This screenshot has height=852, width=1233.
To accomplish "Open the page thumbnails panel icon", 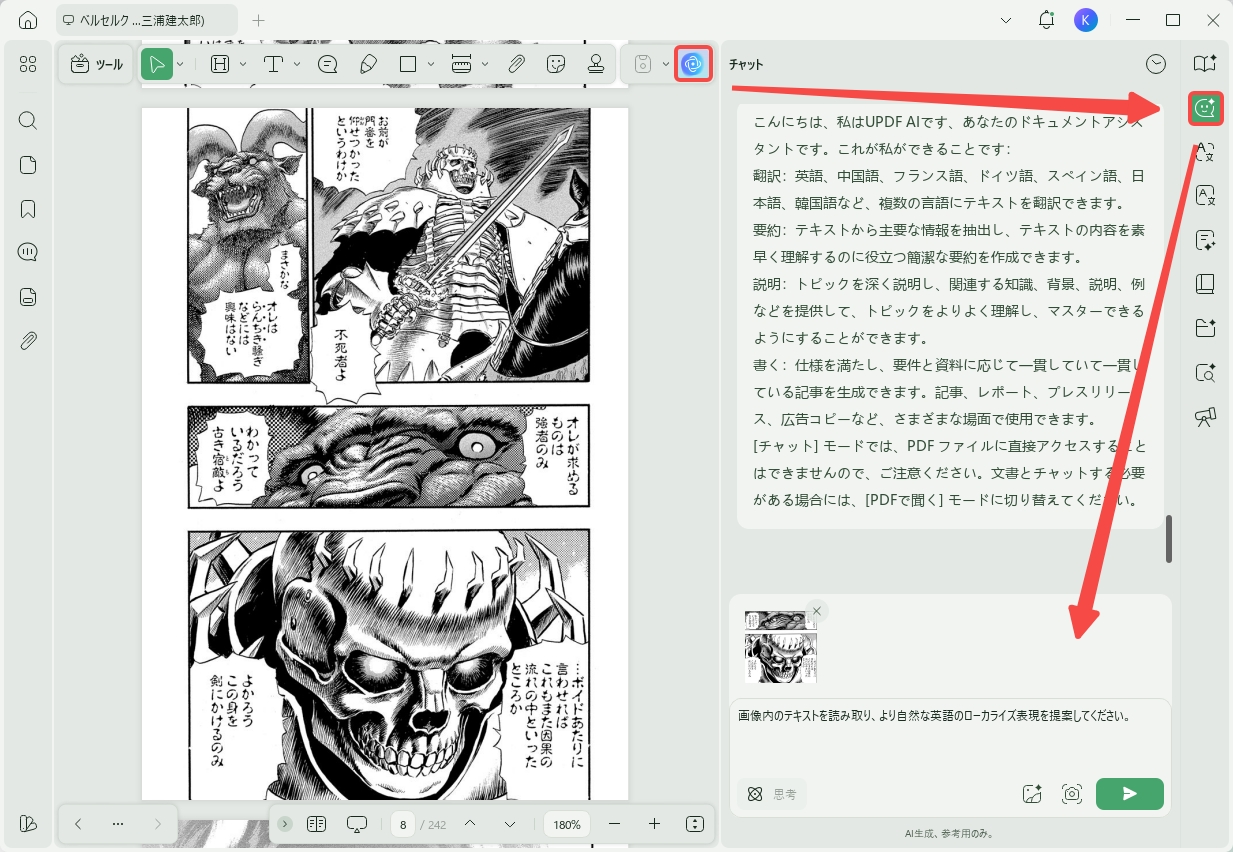I will [x=28, y=165].
